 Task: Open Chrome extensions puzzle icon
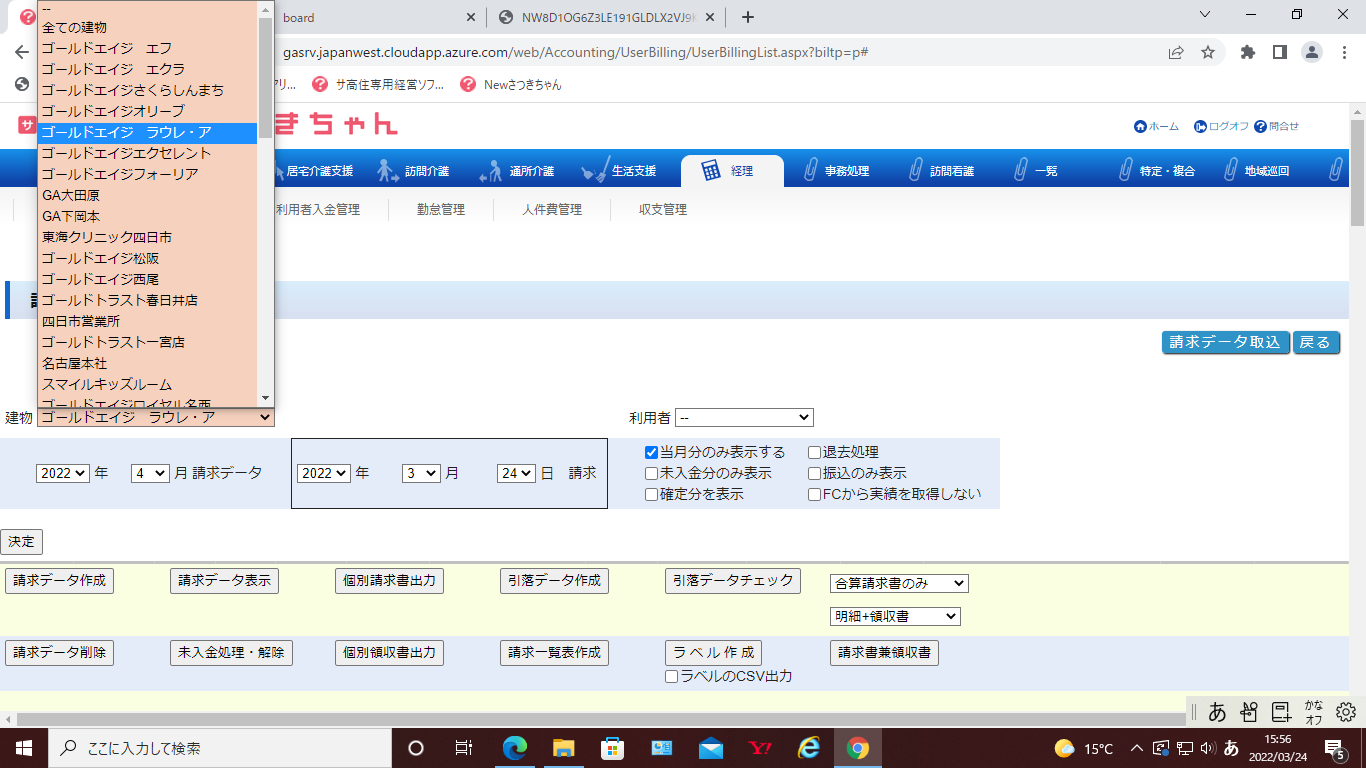[1247, 52]
